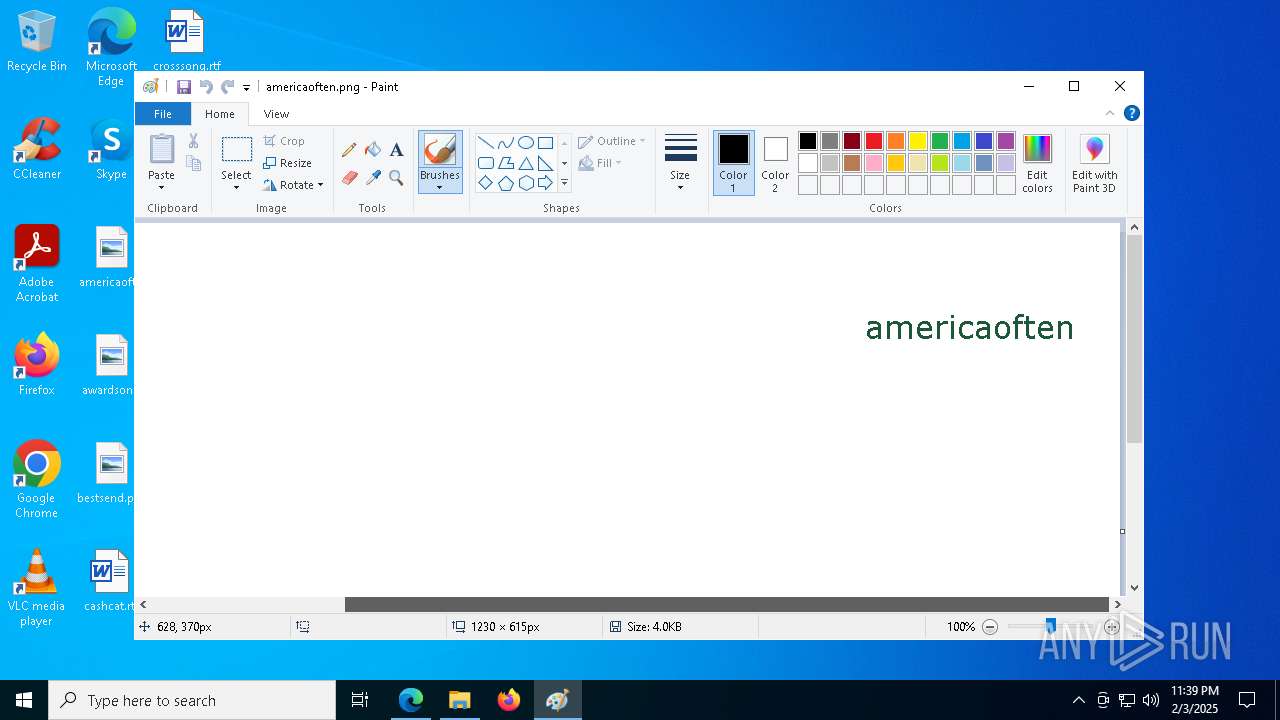Choose the Curve shape
This screenshot has width=1280, height=720.
505,142
